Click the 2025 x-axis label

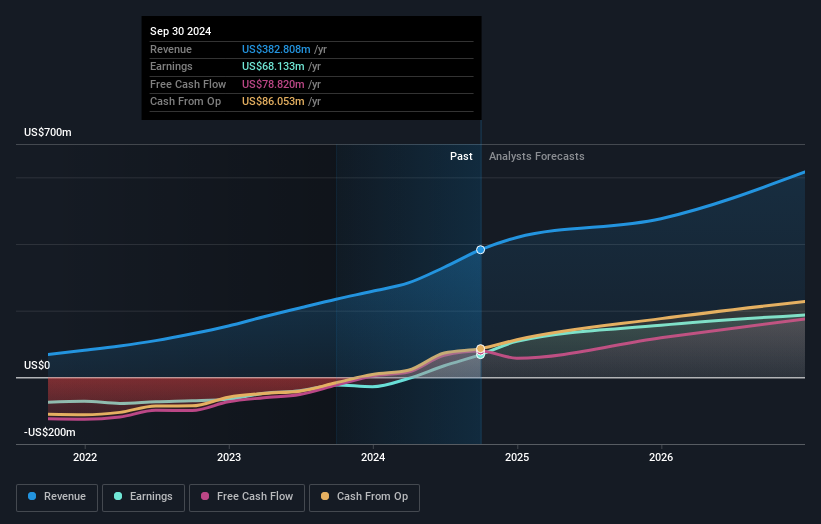click(x=517, y=458)
